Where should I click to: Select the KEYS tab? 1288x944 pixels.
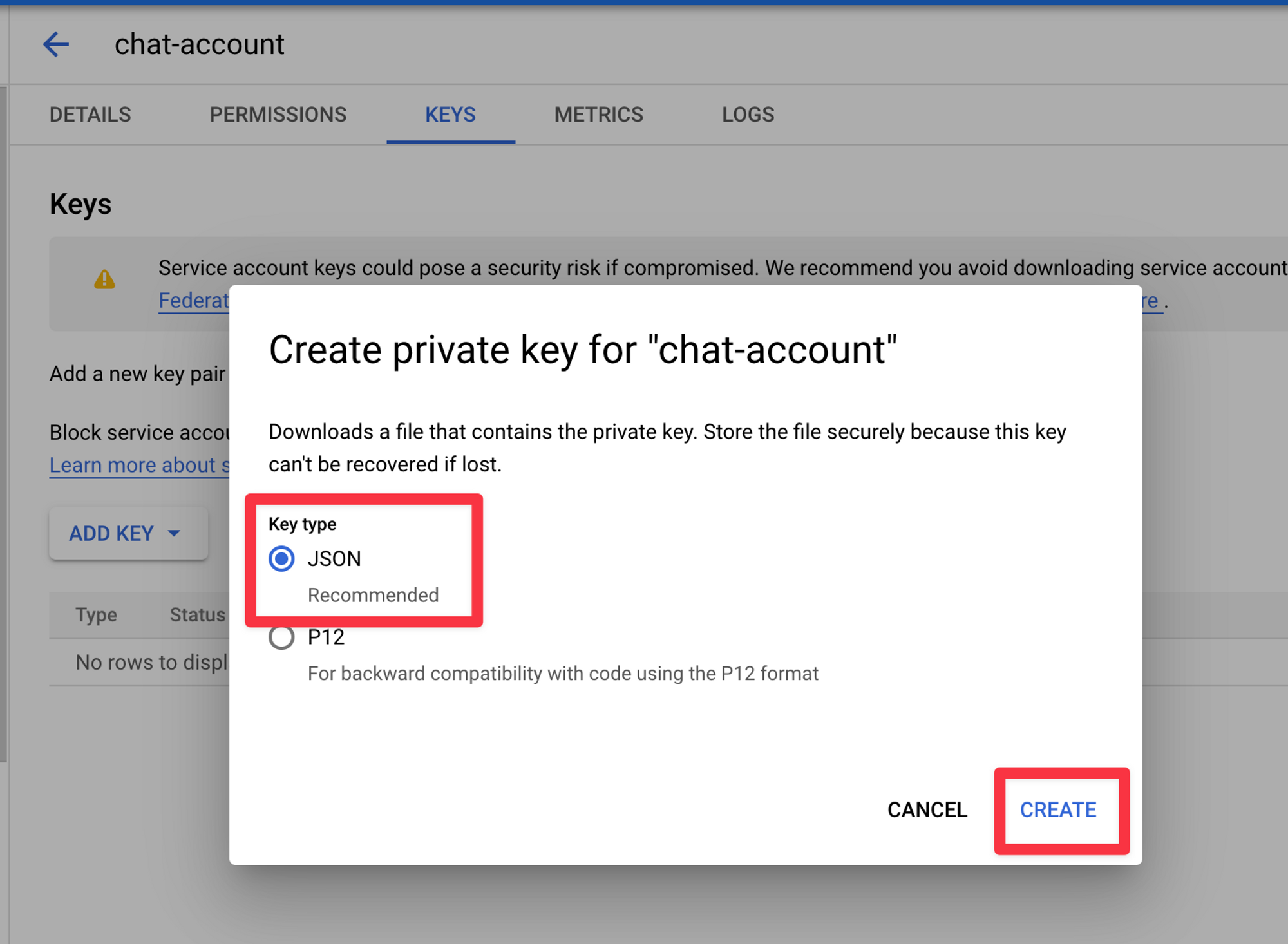(450, 115)
